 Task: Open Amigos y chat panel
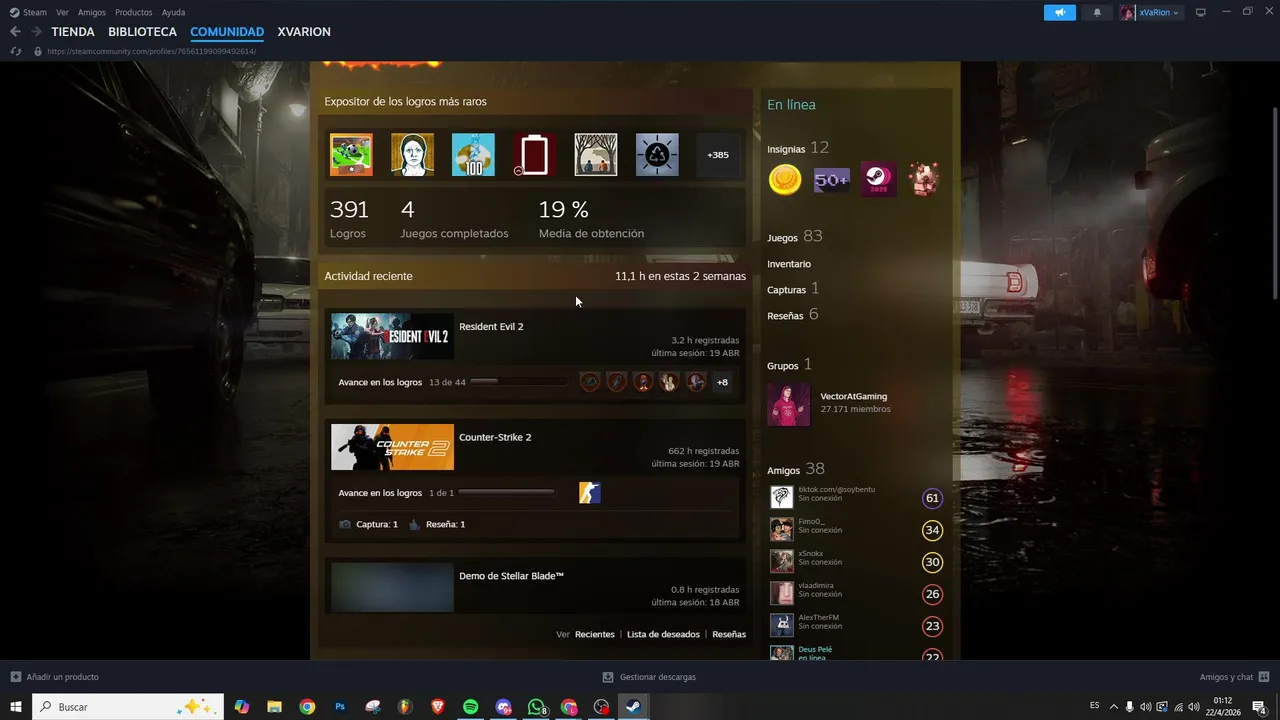coord(1234,677)
